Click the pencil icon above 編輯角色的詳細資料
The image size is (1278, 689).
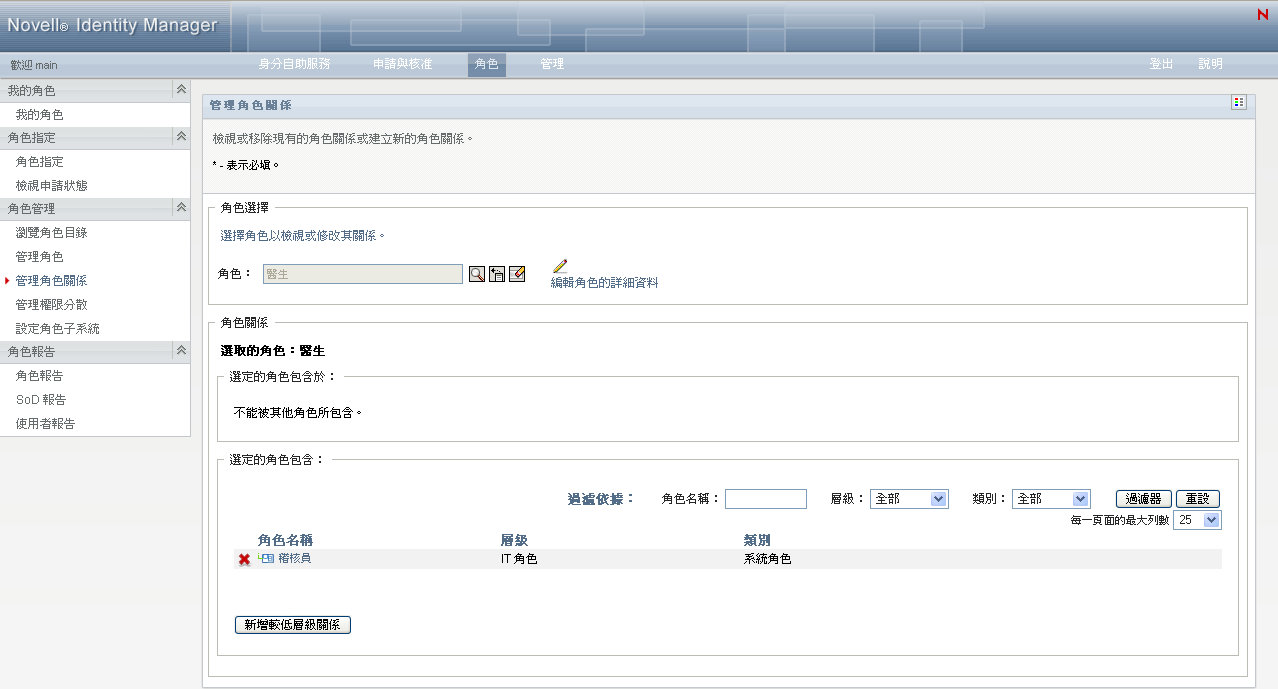(560, 266)
